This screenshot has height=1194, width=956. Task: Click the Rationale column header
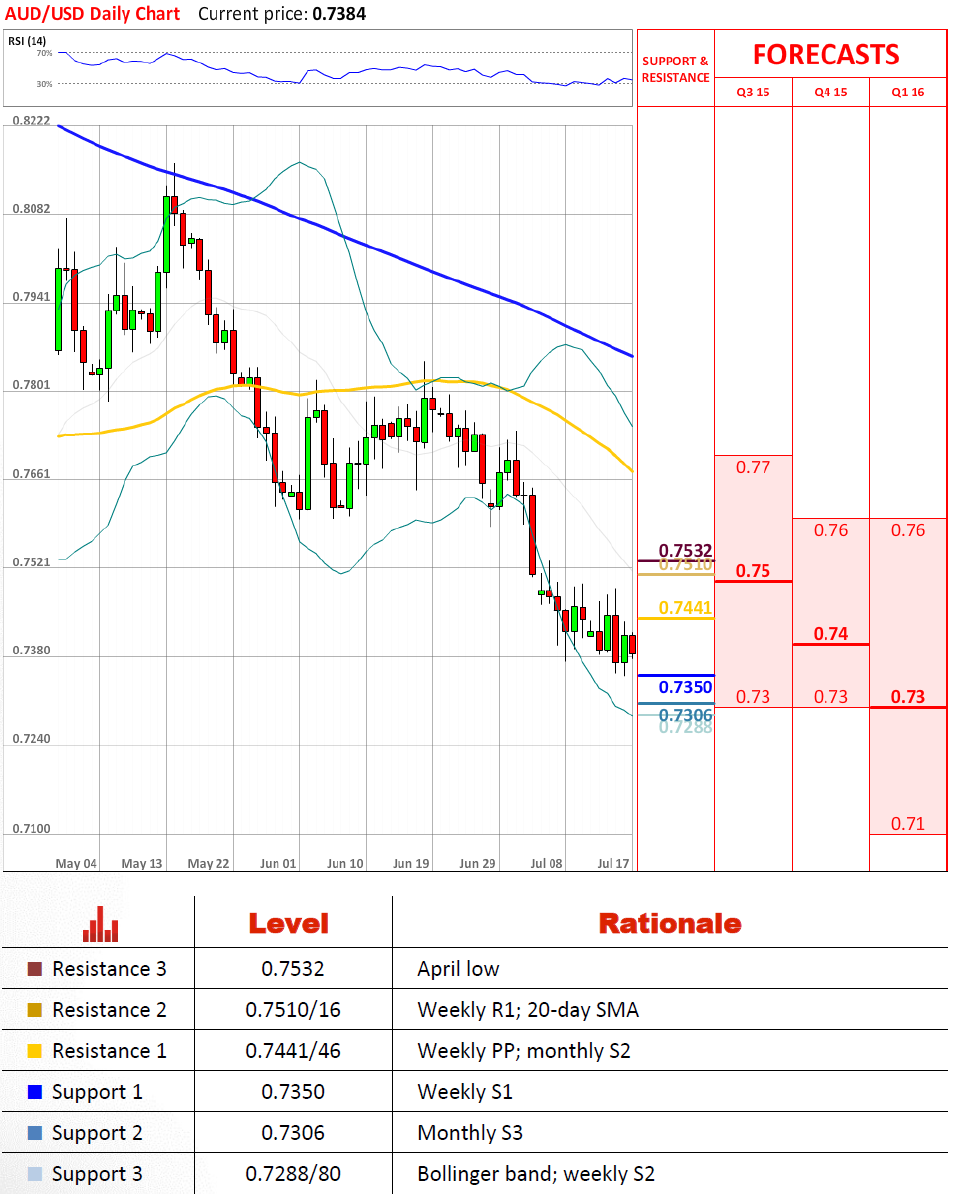pos(669,923)
